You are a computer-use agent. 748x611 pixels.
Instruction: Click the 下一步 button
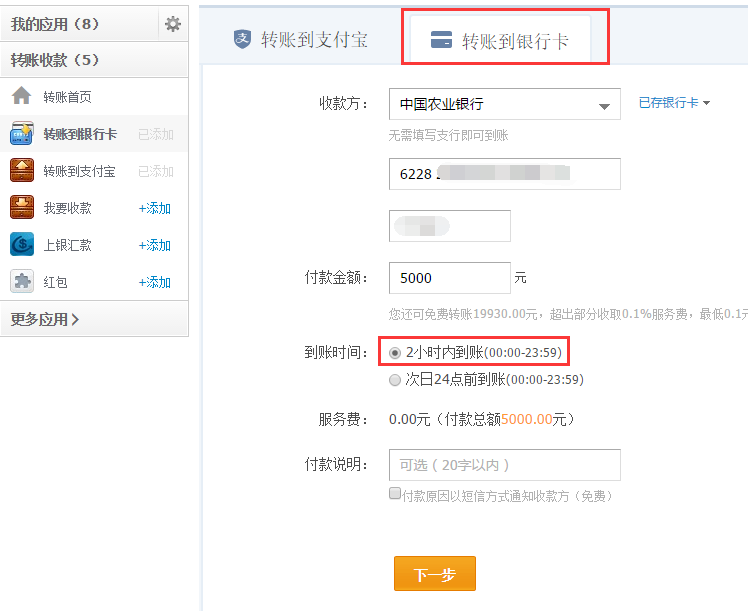click(435, 573)
